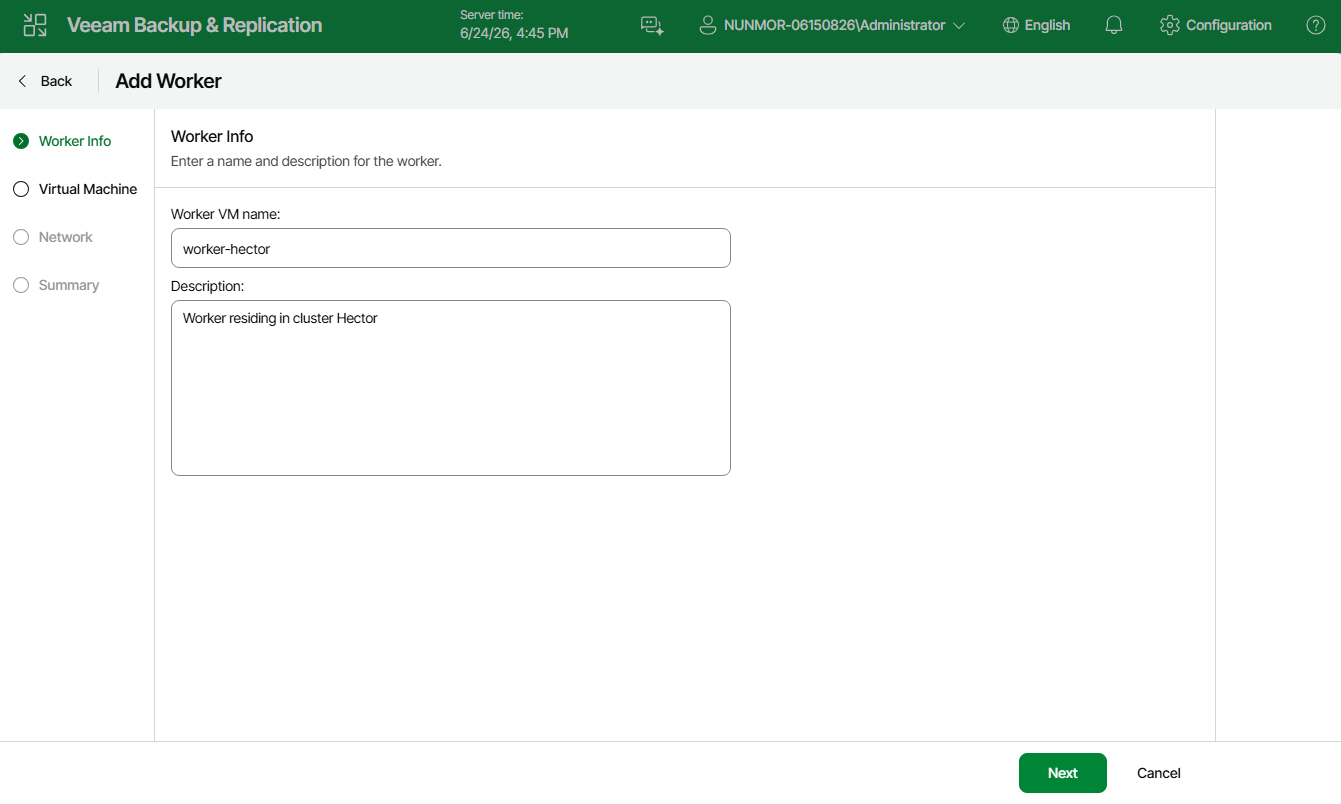Click the Network step circle
The width and height of the screenshot is (1341, 804).
click(x=21, y=237)
